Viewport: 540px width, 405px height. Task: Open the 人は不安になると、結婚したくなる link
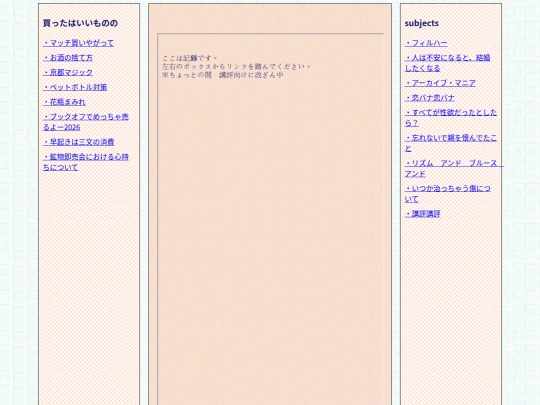[448, 63]
